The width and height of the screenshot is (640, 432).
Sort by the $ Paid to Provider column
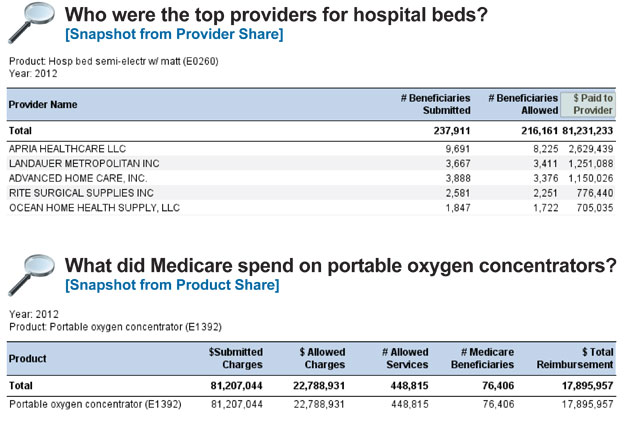click(x=588, y=105)
